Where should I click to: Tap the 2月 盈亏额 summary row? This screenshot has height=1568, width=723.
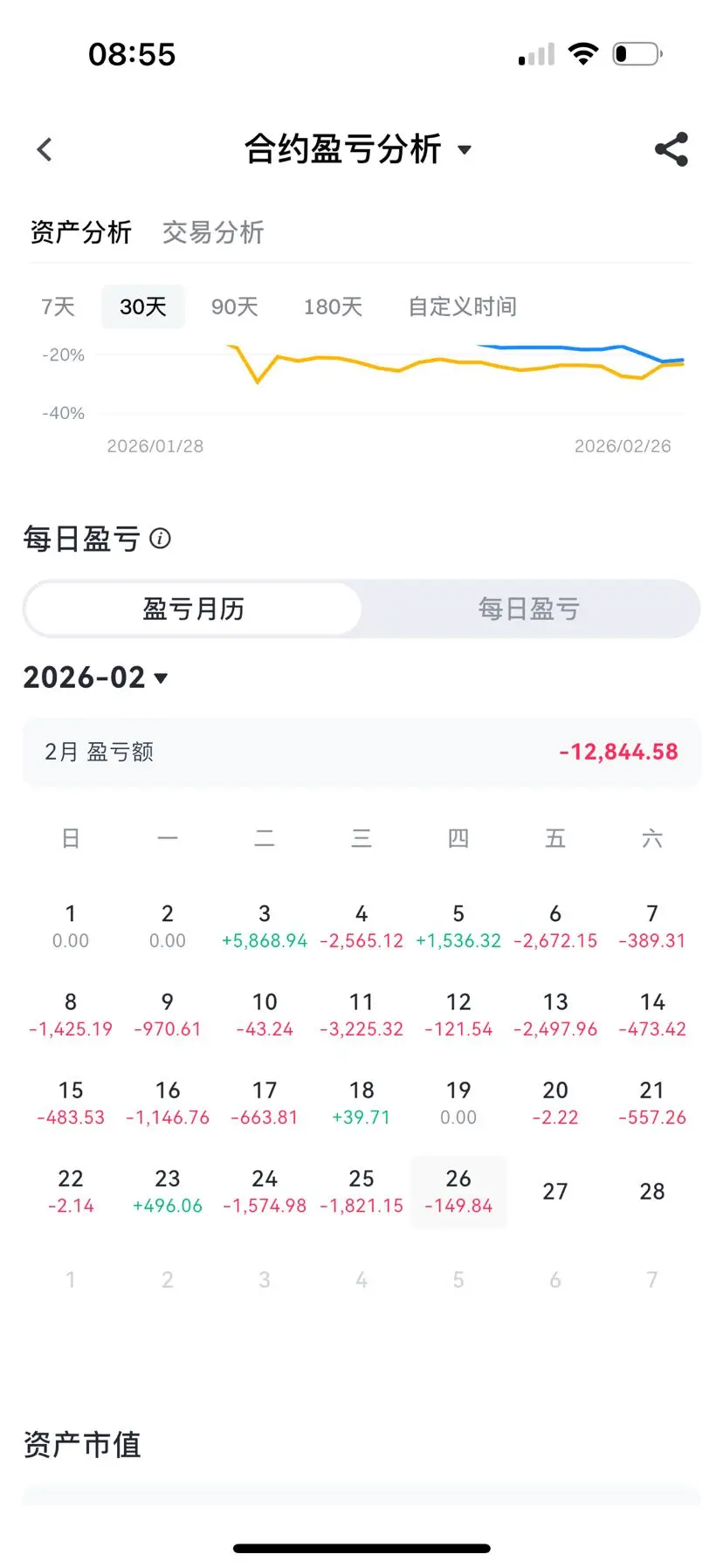click(x=361, y=752)
